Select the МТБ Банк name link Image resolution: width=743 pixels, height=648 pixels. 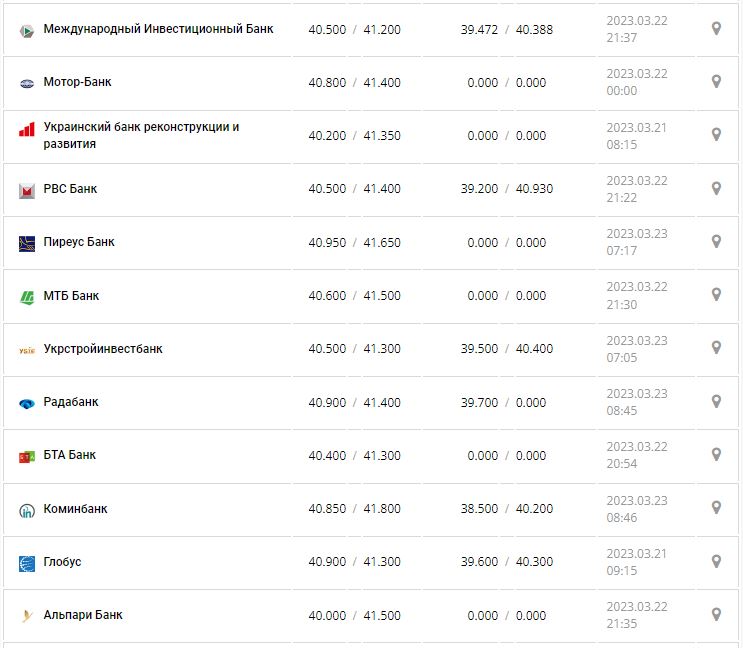[71, 296]
